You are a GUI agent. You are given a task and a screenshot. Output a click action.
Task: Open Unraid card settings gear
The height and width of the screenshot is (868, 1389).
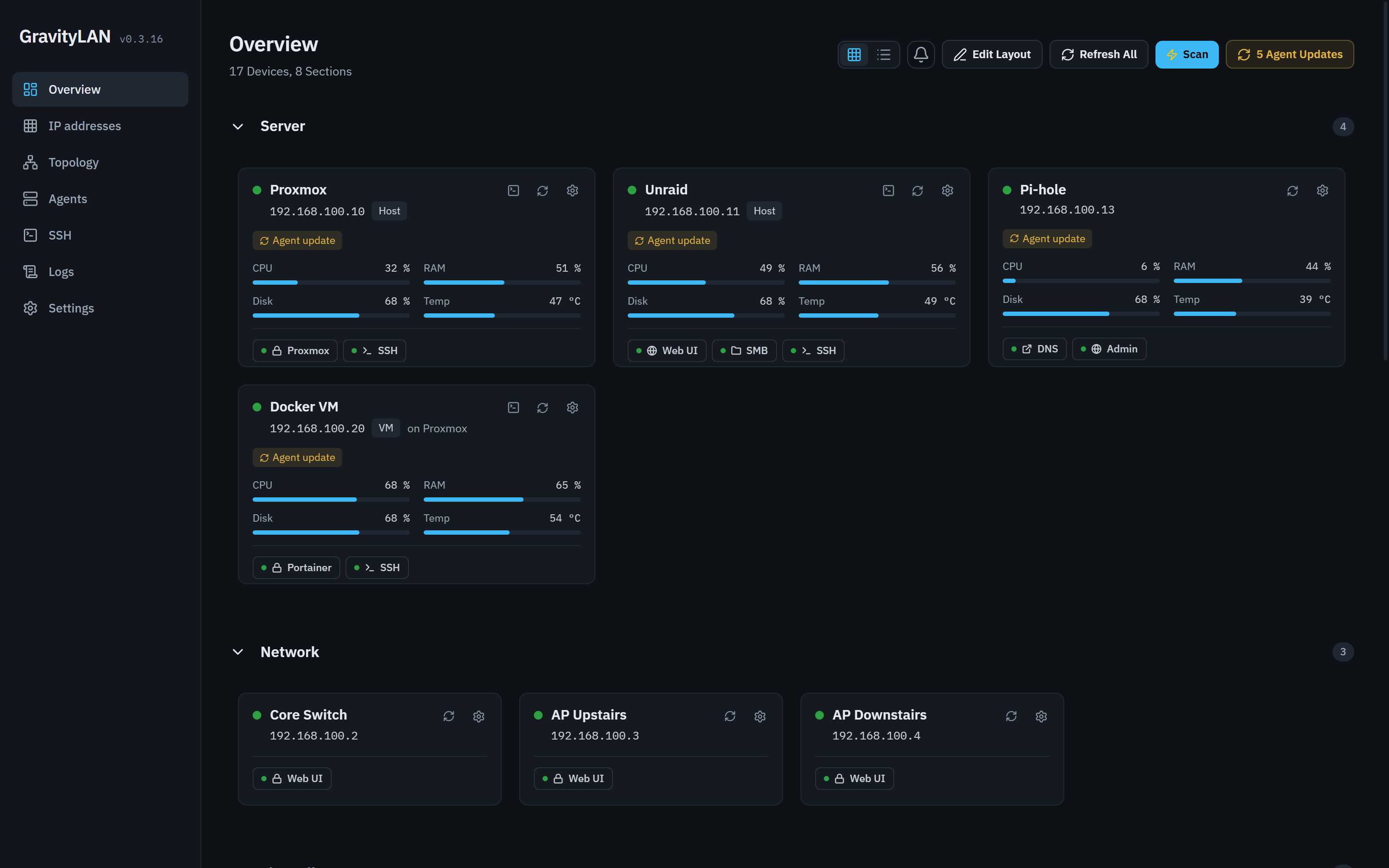[x=947, y=191]
